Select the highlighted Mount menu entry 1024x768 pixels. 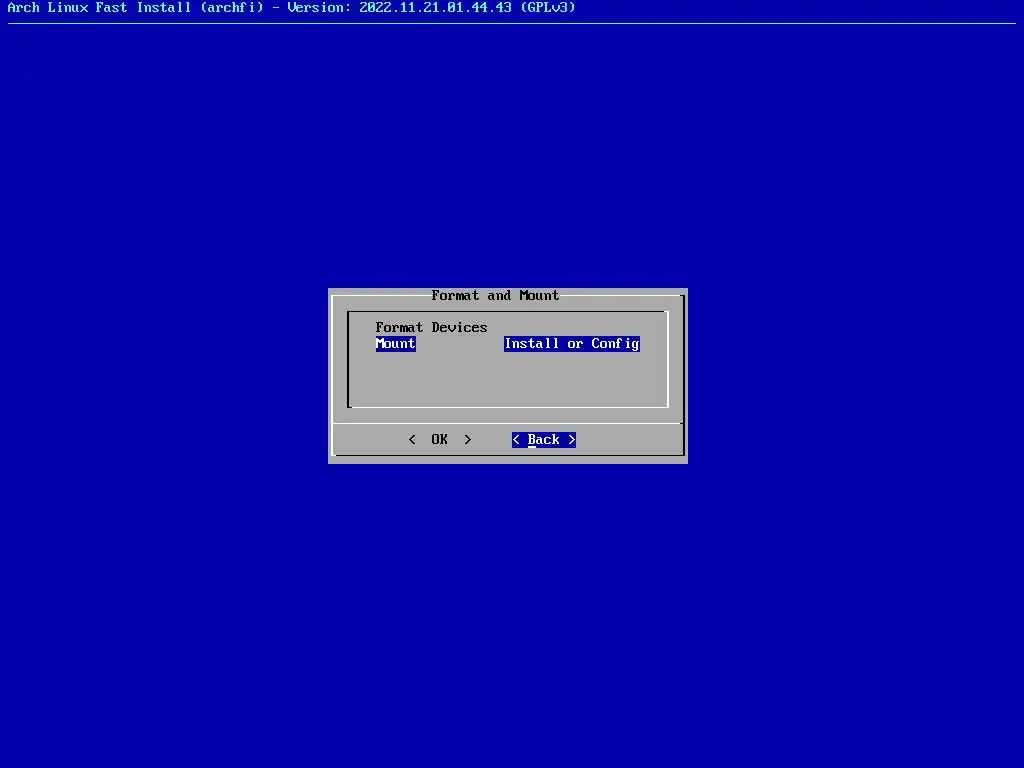click(395, 344)
